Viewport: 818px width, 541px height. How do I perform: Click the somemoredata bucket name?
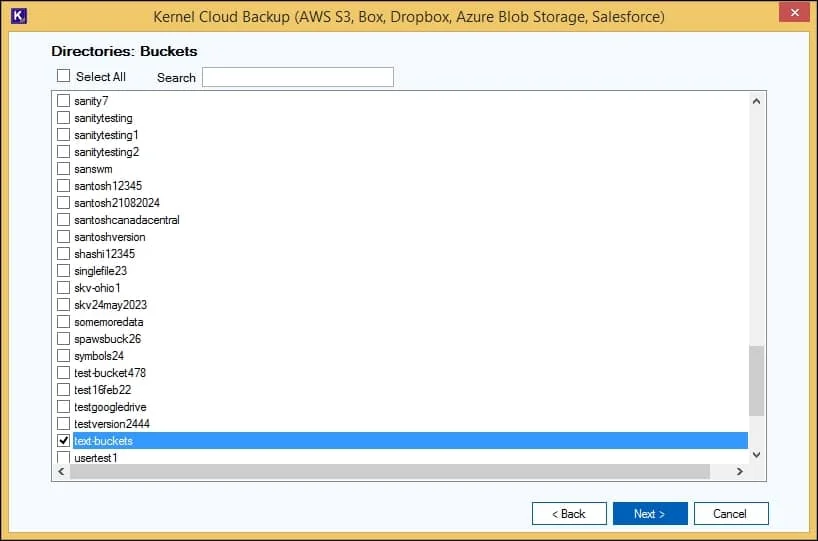109,322
